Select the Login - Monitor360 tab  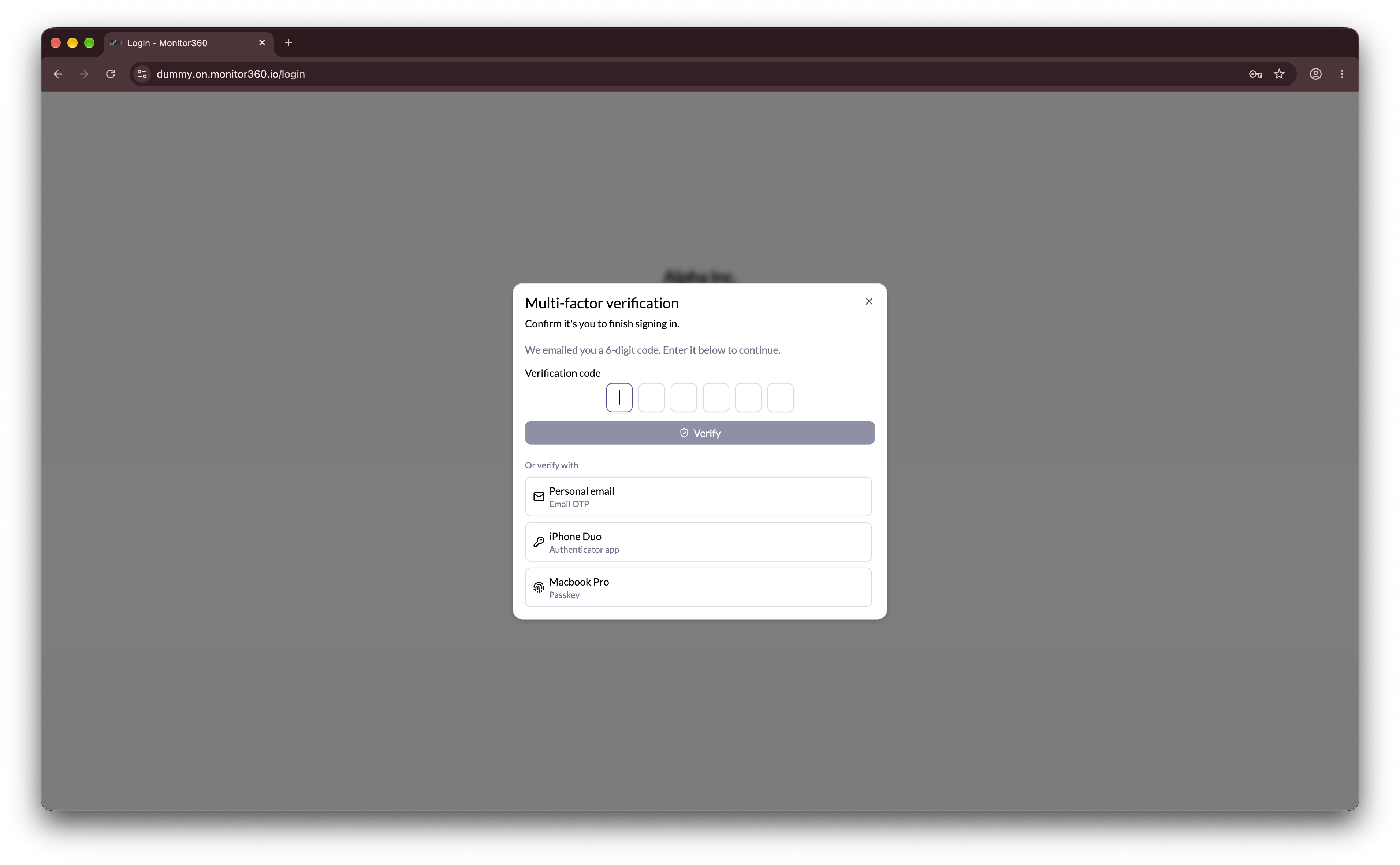click(x=189, y=43)
